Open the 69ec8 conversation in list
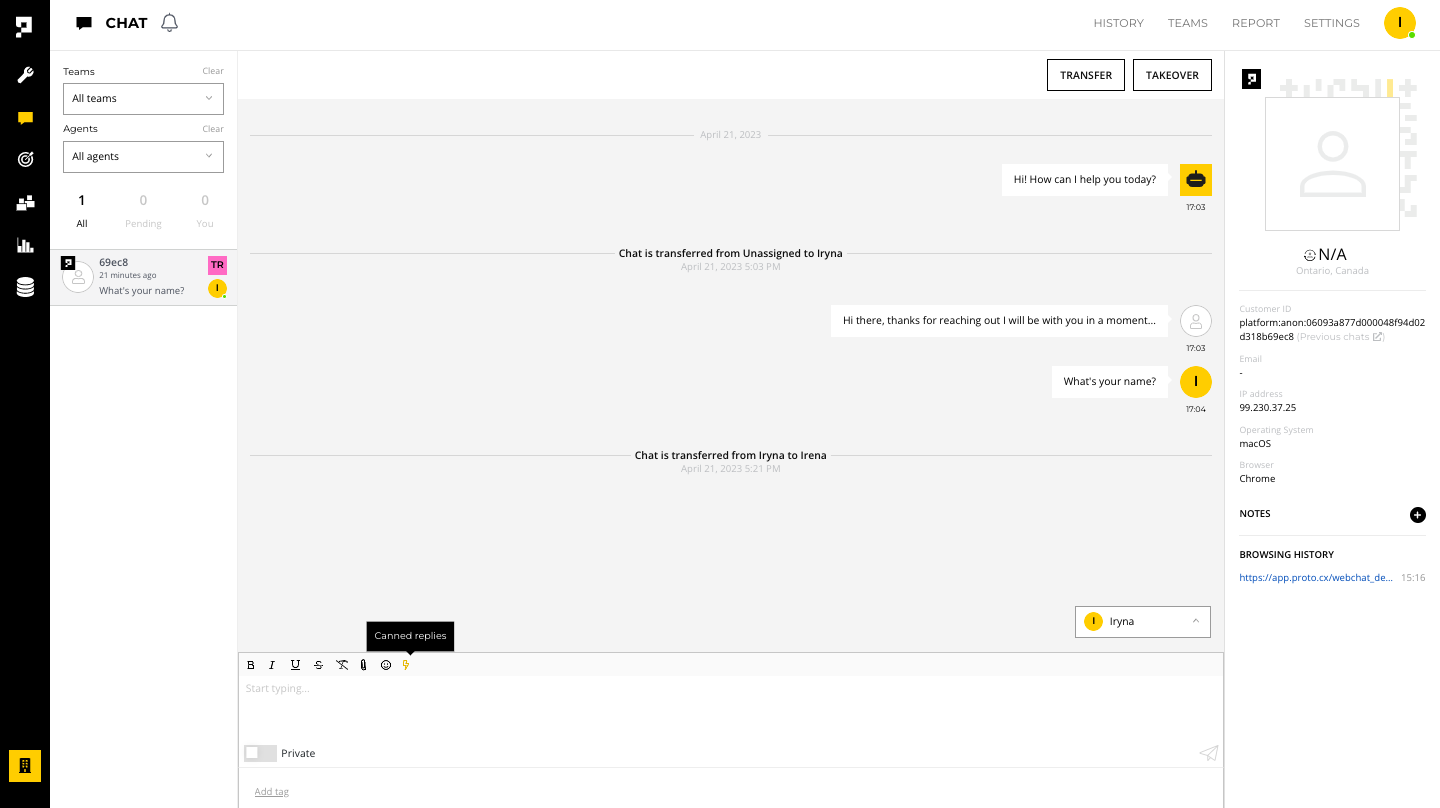Viewport: 1440px width, 808px height. coord(143,277)
